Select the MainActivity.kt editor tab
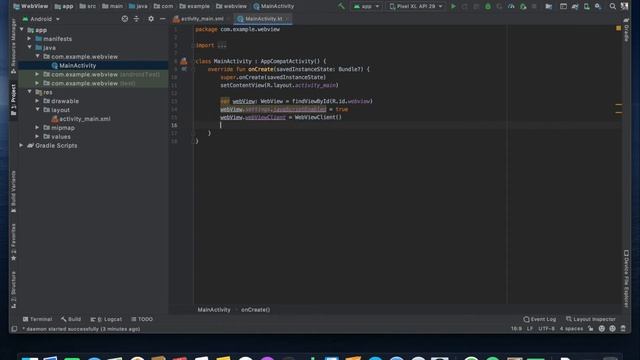Viewport: 640px width, 360px height. (x=262, y=19)
